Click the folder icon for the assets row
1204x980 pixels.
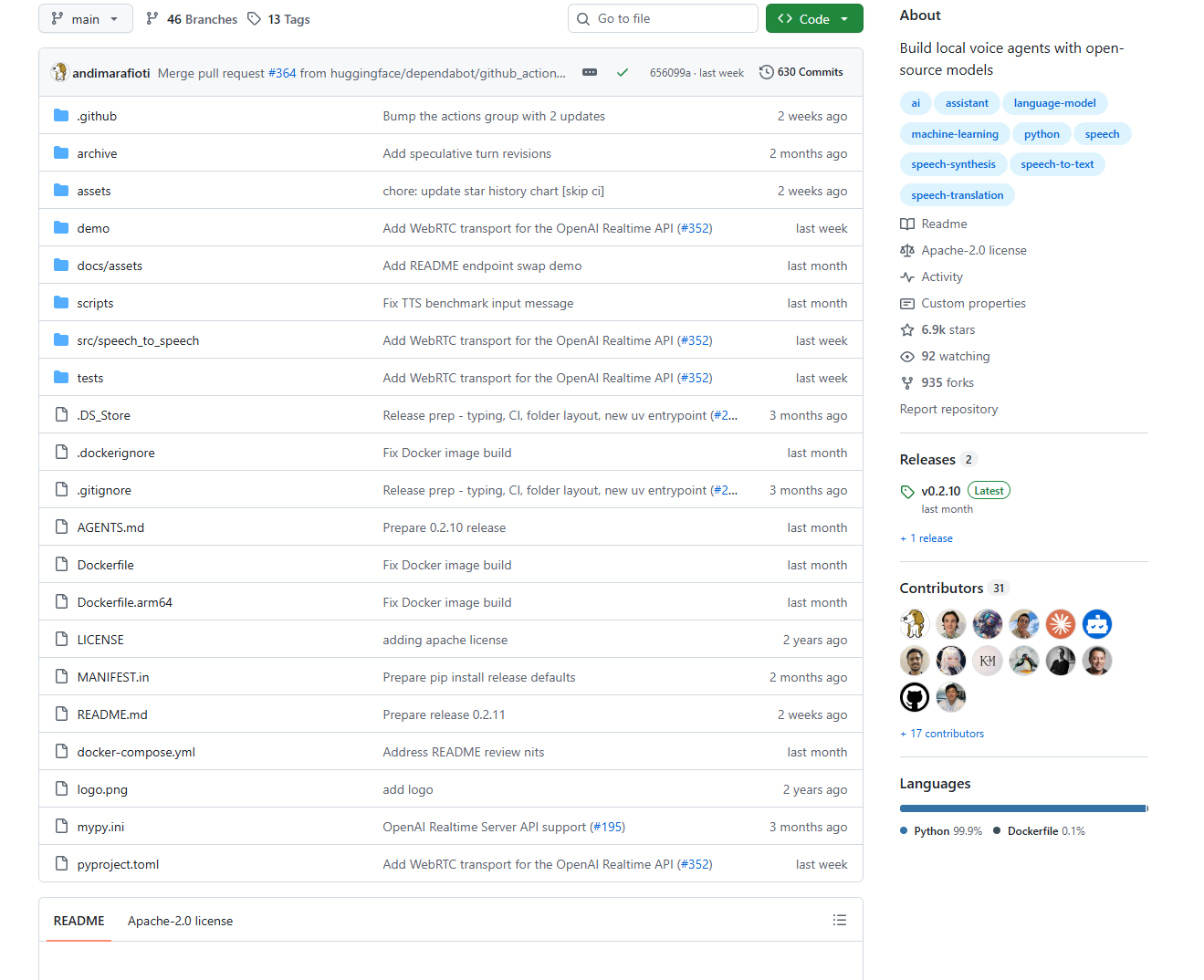(x=61, y=191)
